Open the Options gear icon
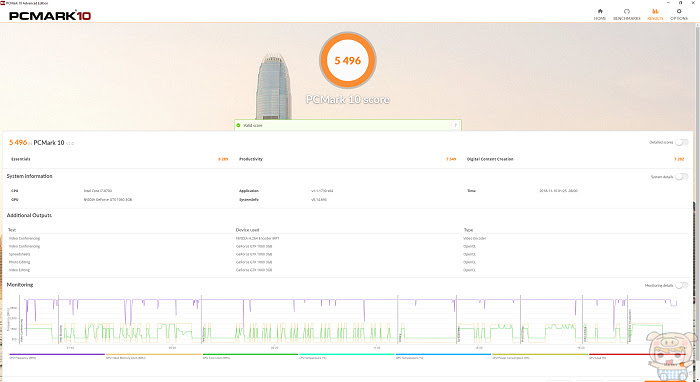This screenshot has width=700, height=382. coord(679,11)
